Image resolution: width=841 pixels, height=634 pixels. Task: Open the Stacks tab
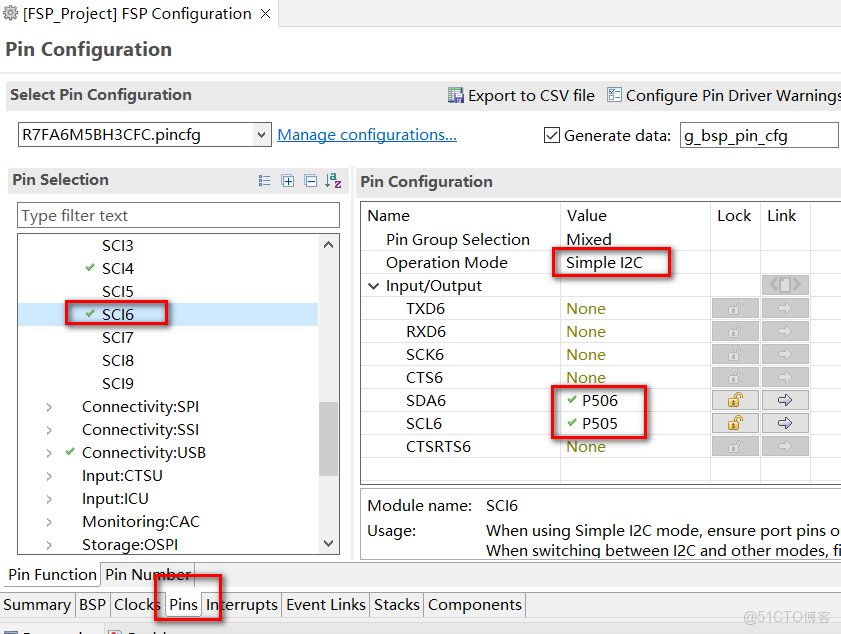coord(396,605)
